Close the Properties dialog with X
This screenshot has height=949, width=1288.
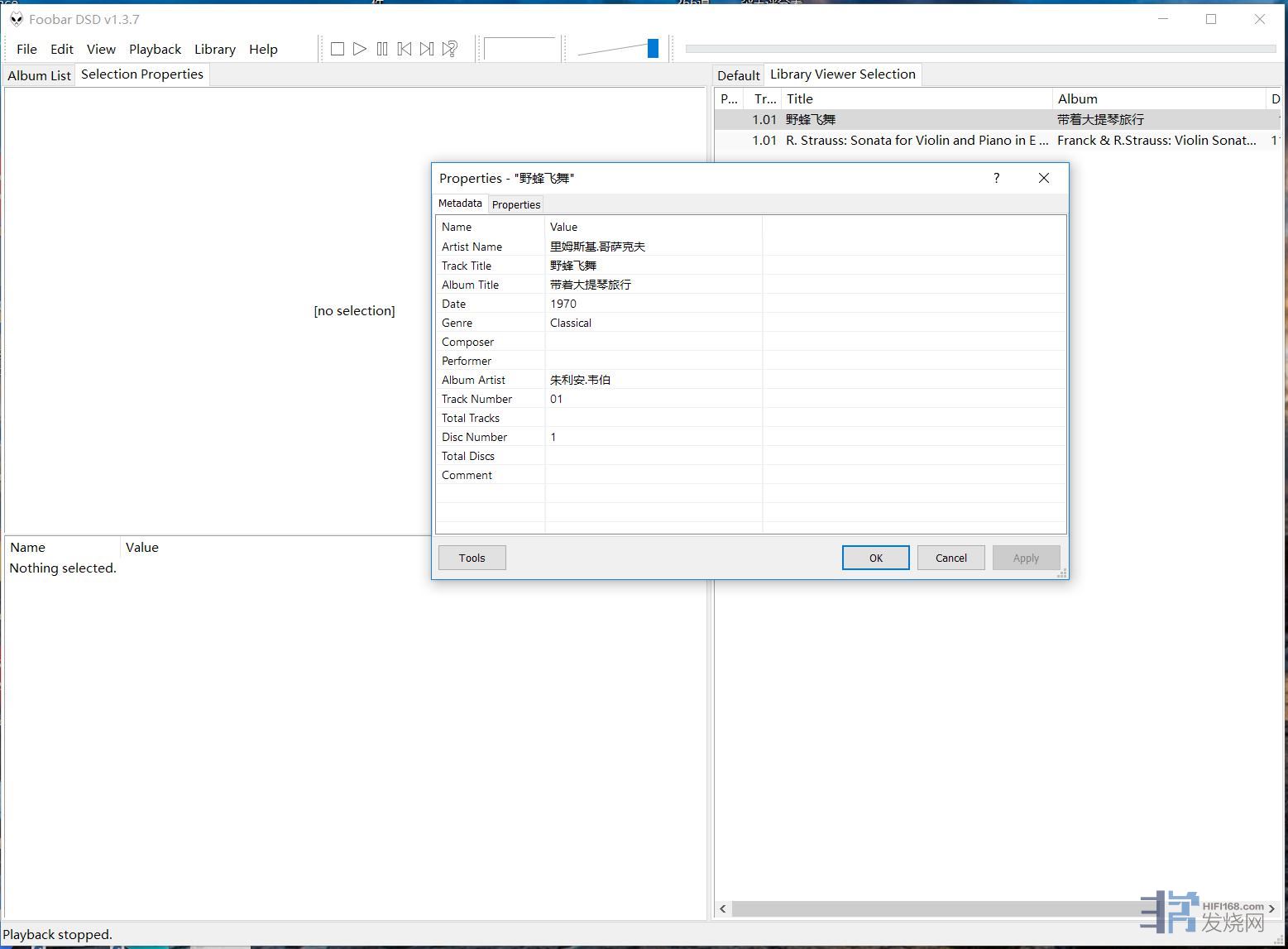coord(1043,178)
